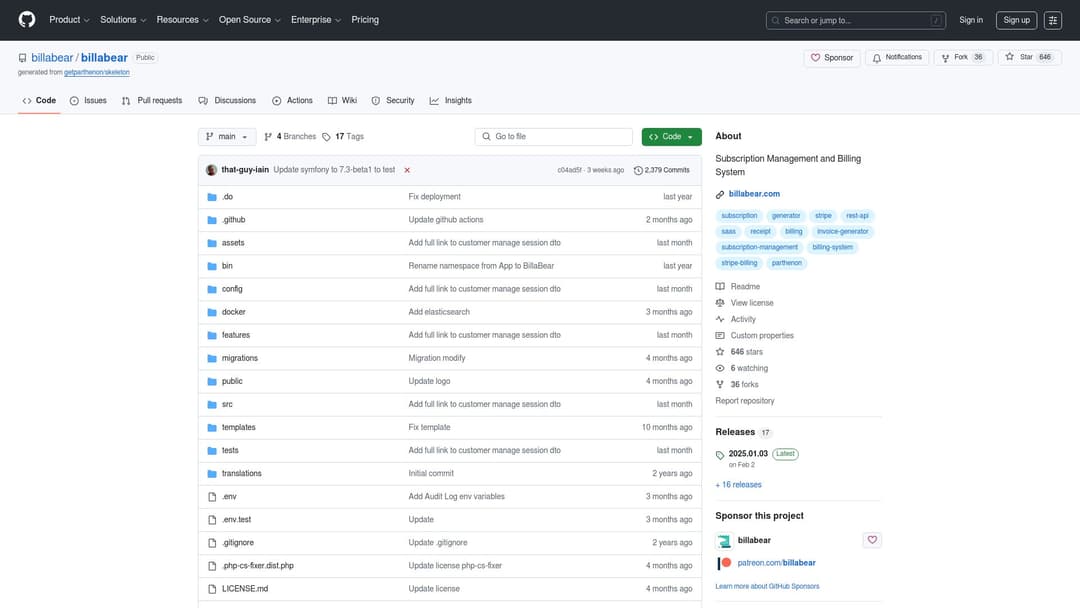Open the getparthenon/skeleton template link
Screen dimensions: 1080x608
pos(96,72)
